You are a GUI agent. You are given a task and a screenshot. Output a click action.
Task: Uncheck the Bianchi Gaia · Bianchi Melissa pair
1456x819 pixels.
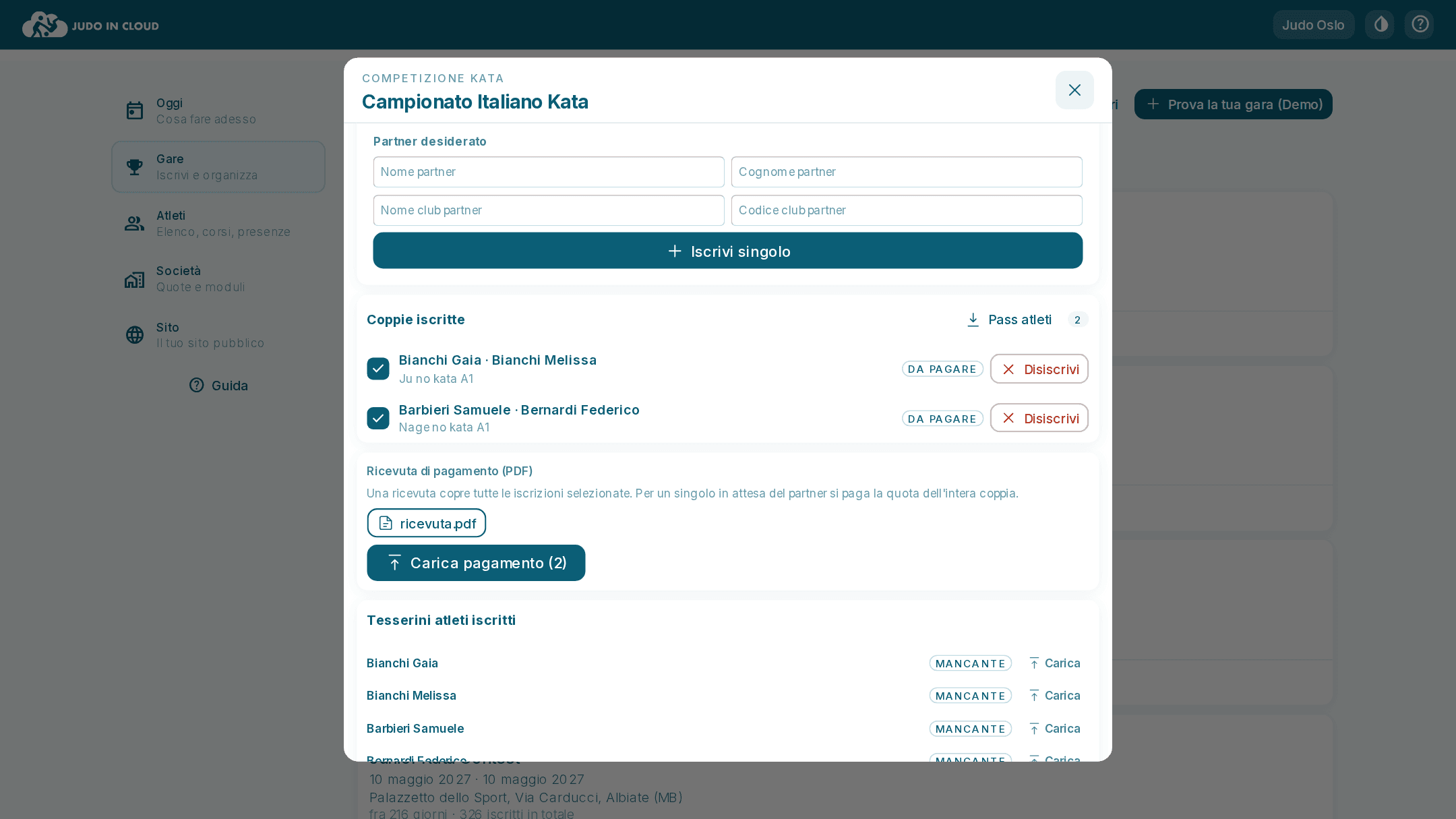(x=378, y=369)
